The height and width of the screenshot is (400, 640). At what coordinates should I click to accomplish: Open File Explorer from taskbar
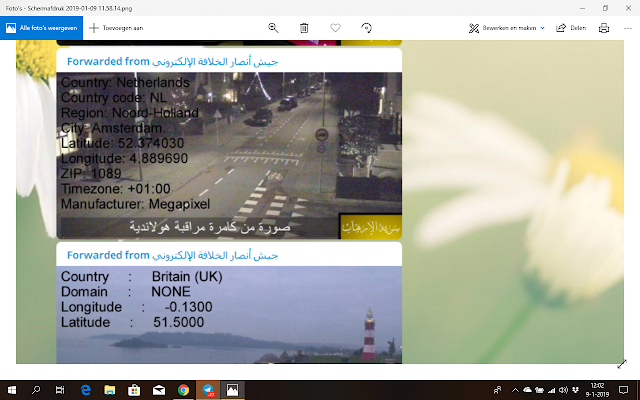click(x=109, y=390)
